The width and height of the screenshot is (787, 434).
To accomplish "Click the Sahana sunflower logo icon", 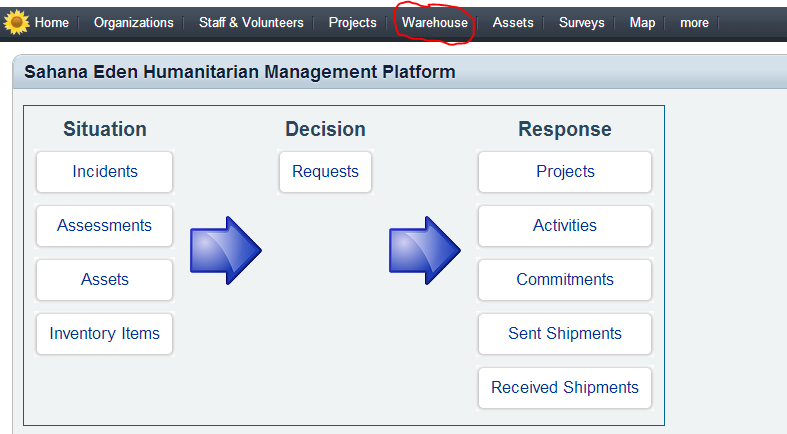I will coord(17,22).
